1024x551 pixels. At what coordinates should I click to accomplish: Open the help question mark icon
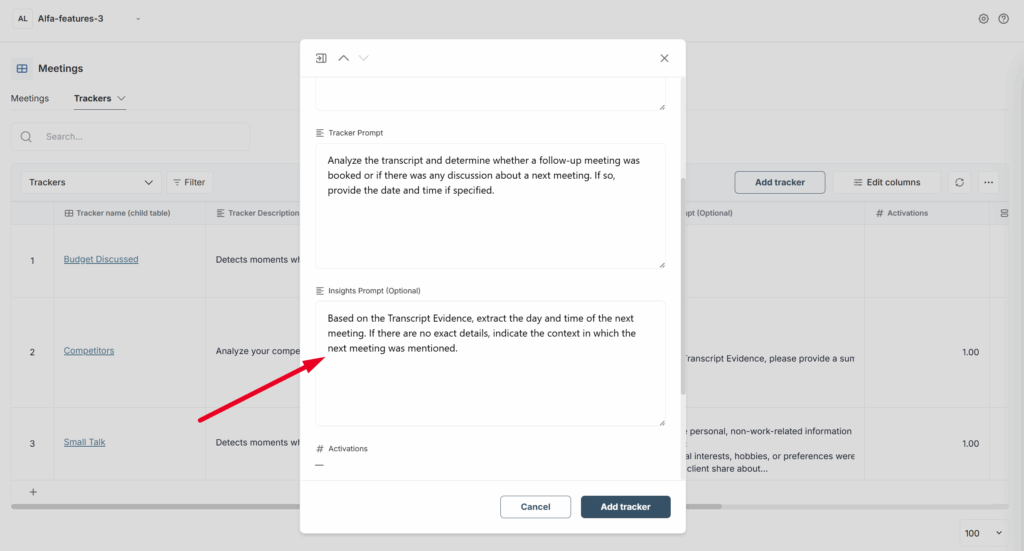(x=1003, y=19)
